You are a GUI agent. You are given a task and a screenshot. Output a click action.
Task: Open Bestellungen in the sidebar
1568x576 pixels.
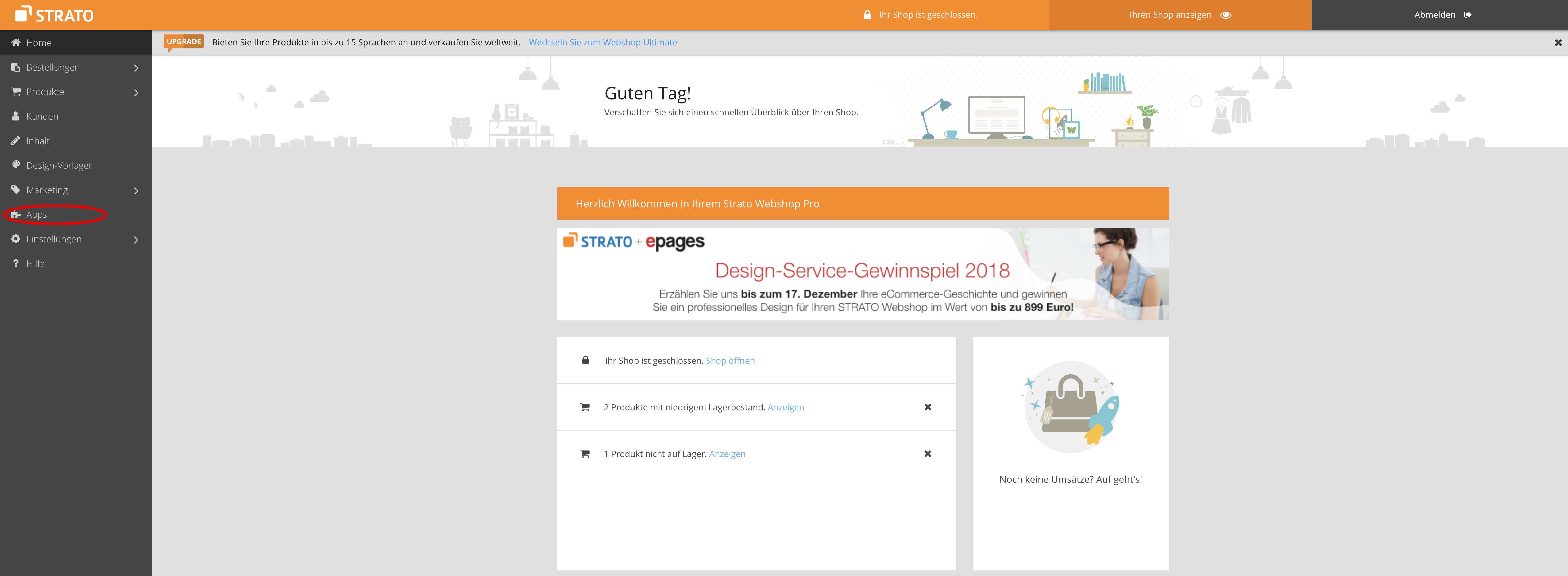tap(75, 67)
